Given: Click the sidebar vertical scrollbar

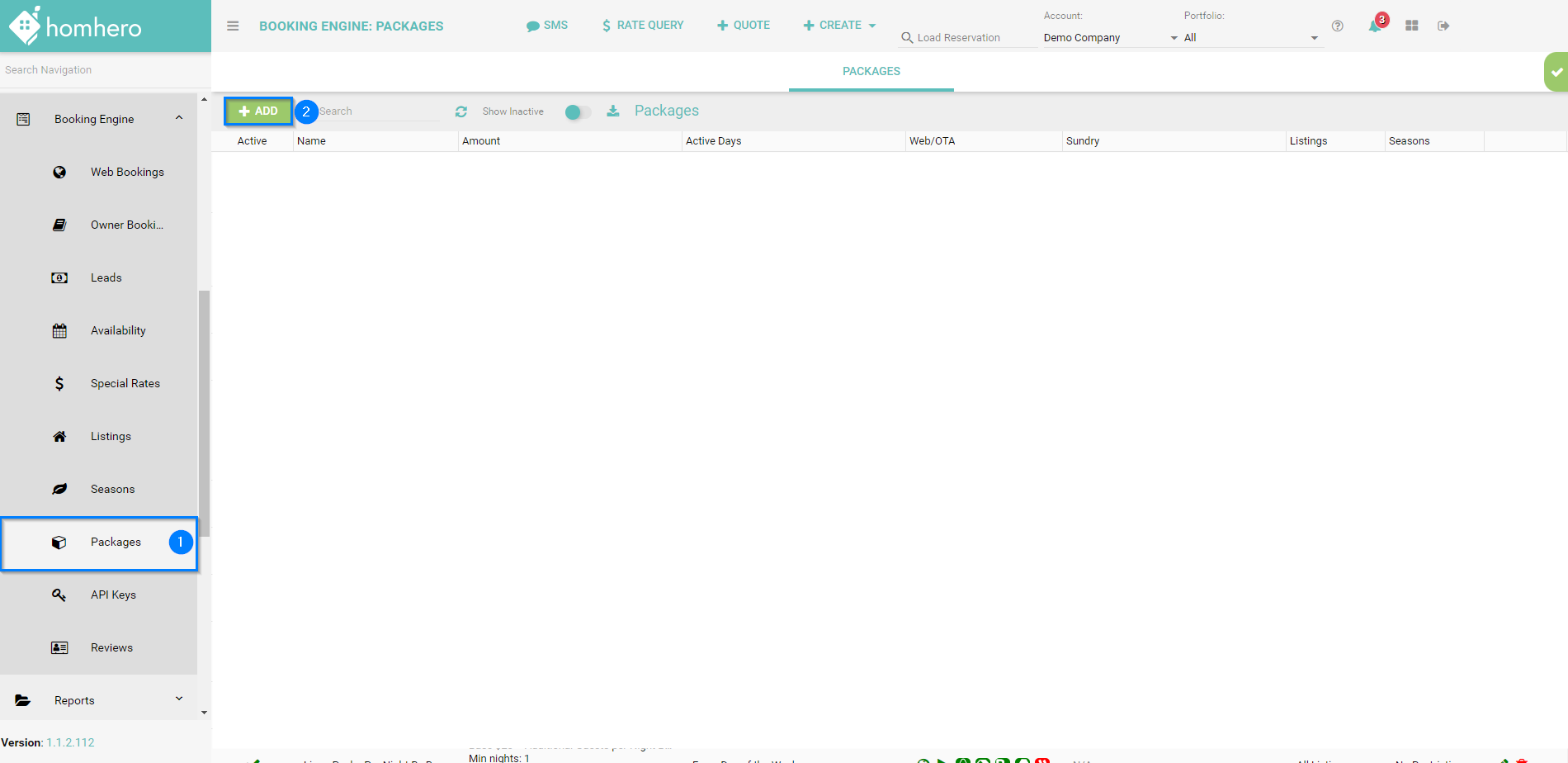Looking at the screenshot, I should [x=204, y=413].
